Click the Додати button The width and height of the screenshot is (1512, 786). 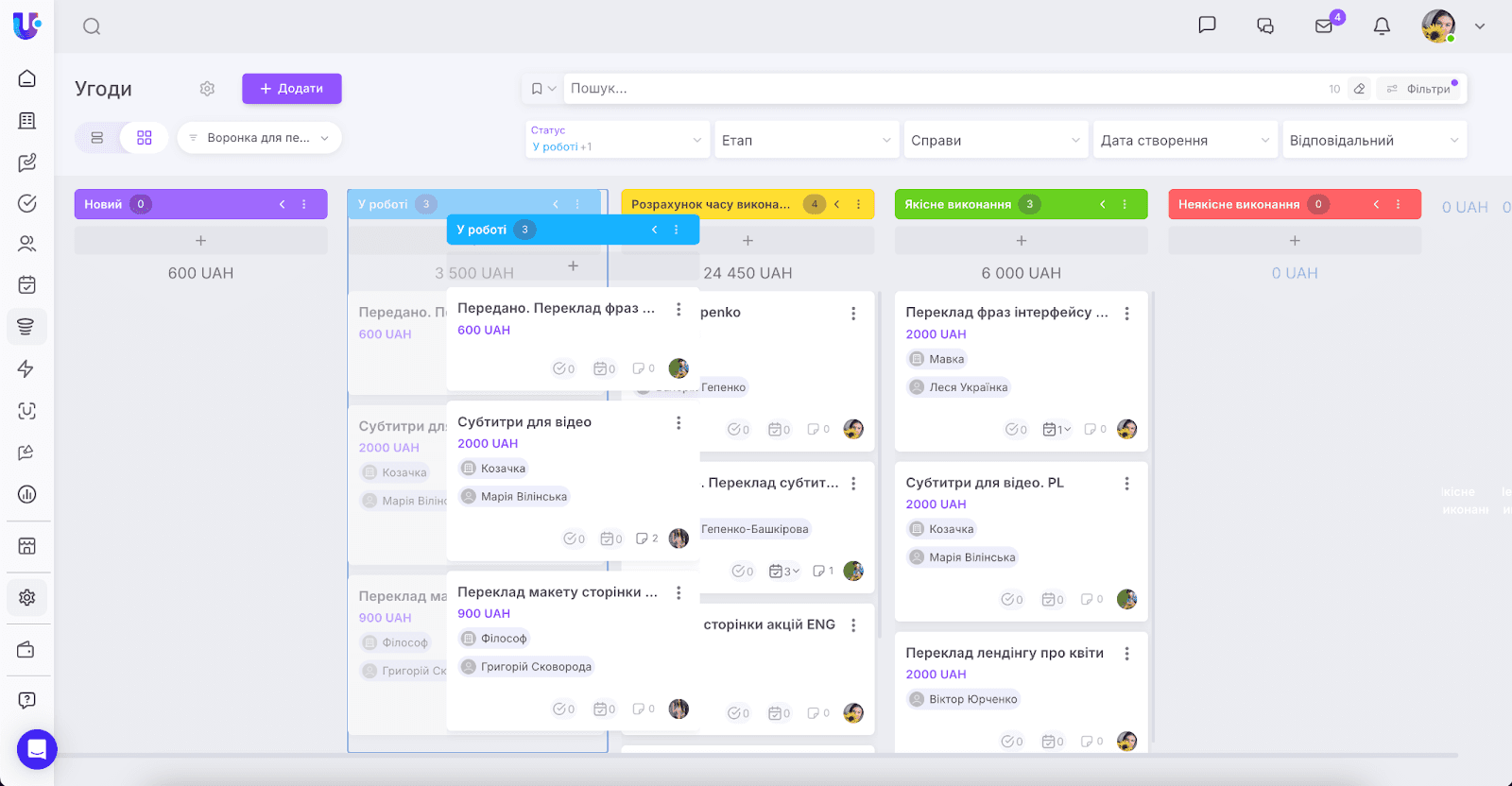click(292, 89)
